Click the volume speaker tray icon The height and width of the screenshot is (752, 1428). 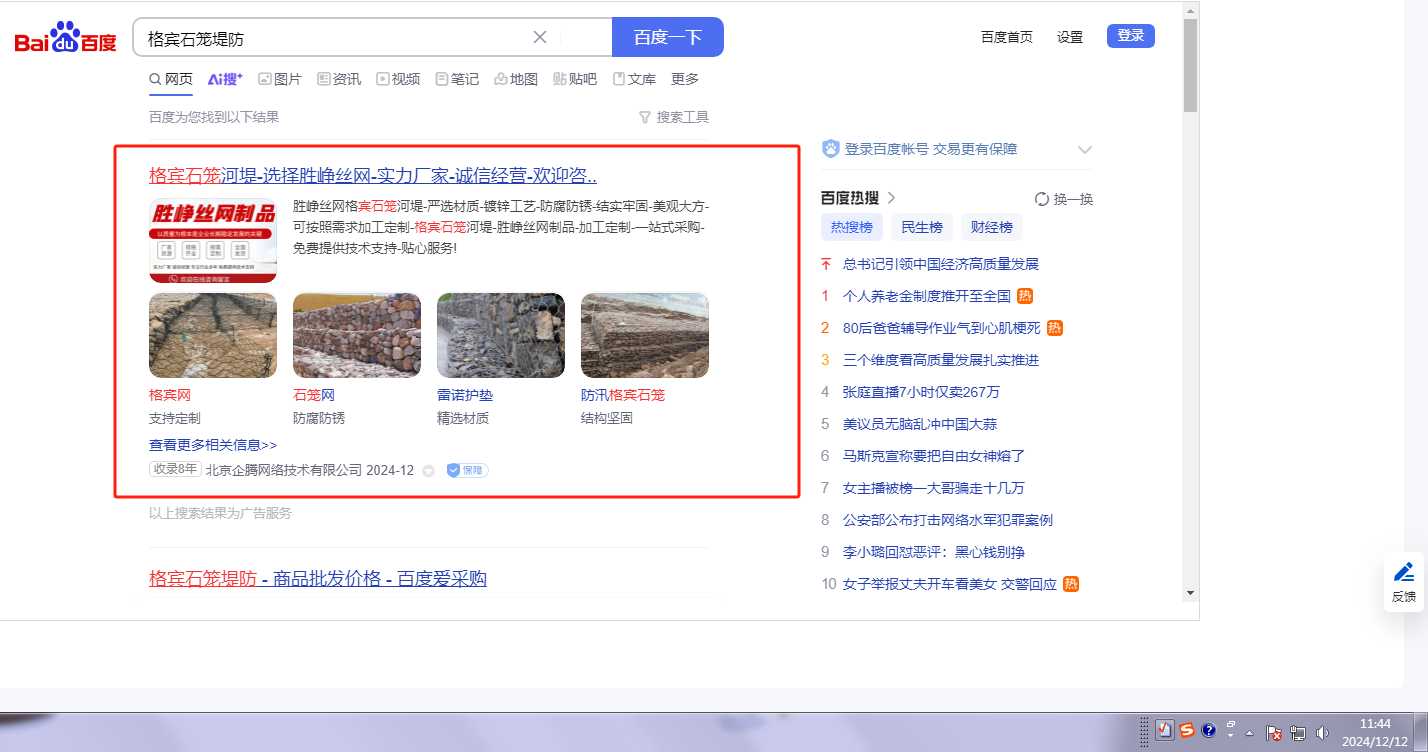pos(1323,732)
